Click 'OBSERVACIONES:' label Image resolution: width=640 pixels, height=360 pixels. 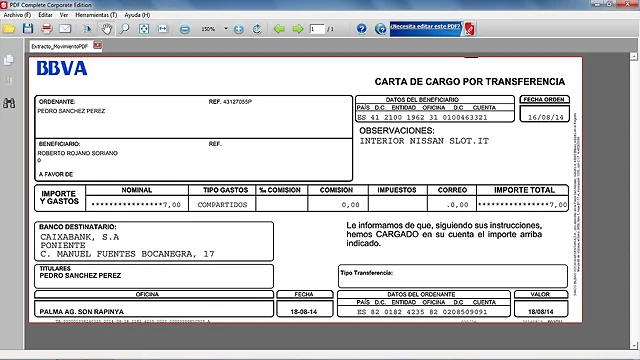click(397, 131)
